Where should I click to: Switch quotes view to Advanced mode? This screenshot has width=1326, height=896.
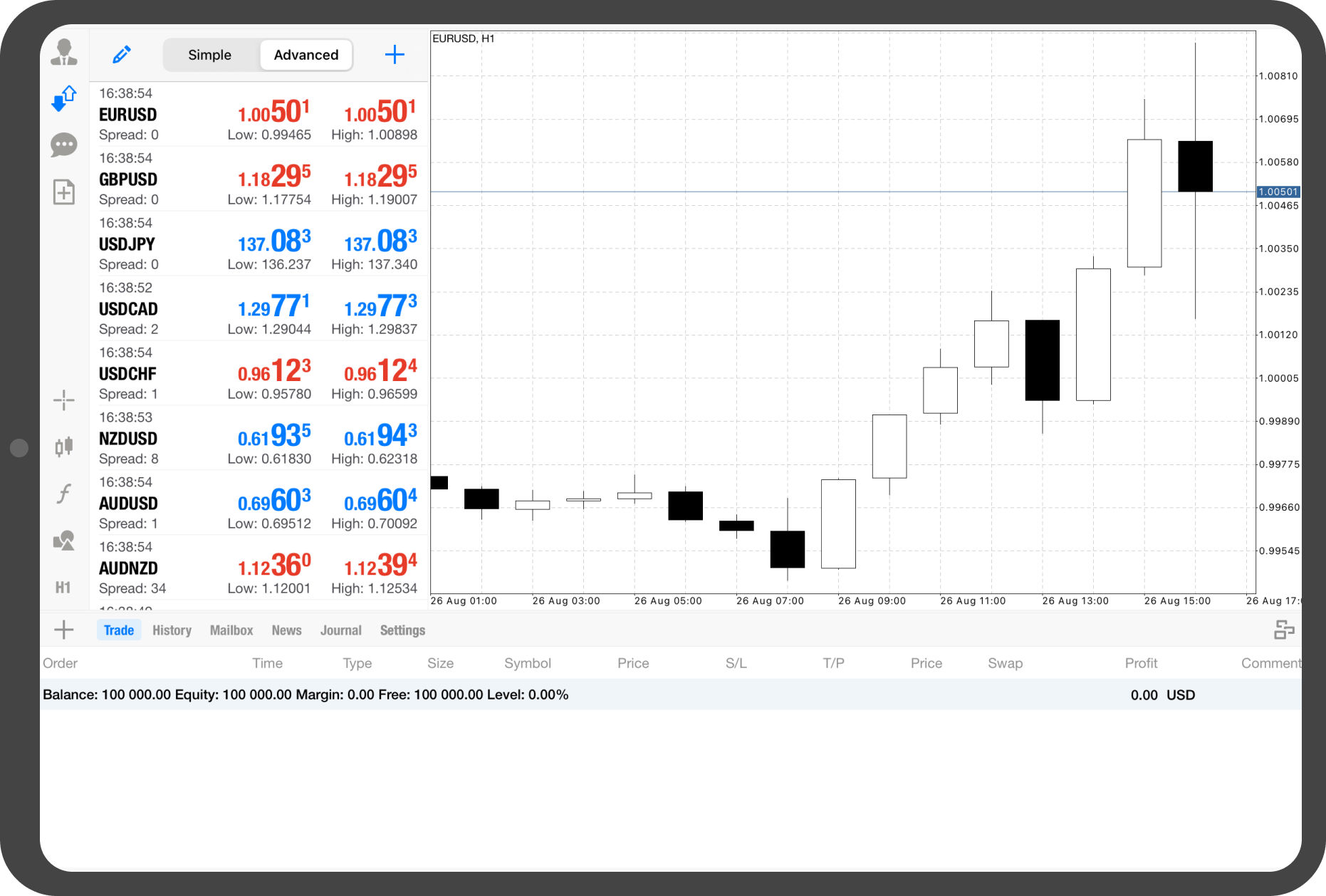point(306,55)
